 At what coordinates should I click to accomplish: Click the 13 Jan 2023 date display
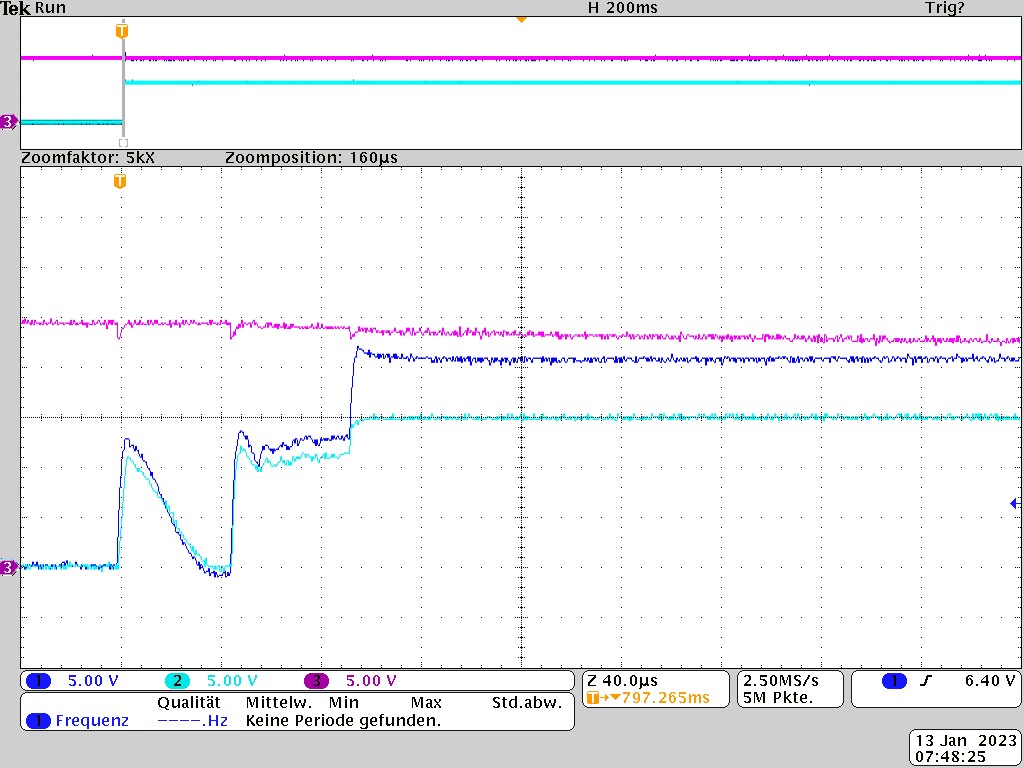click(x=966, y=741)
